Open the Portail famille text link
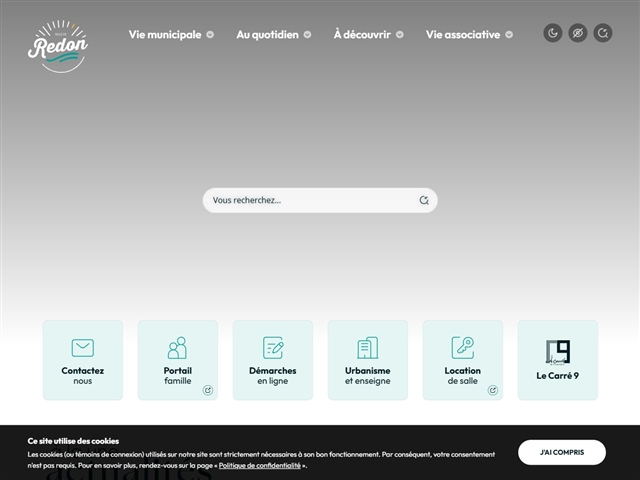The width and height of the screenshot is (640, 480). [178, 376]
